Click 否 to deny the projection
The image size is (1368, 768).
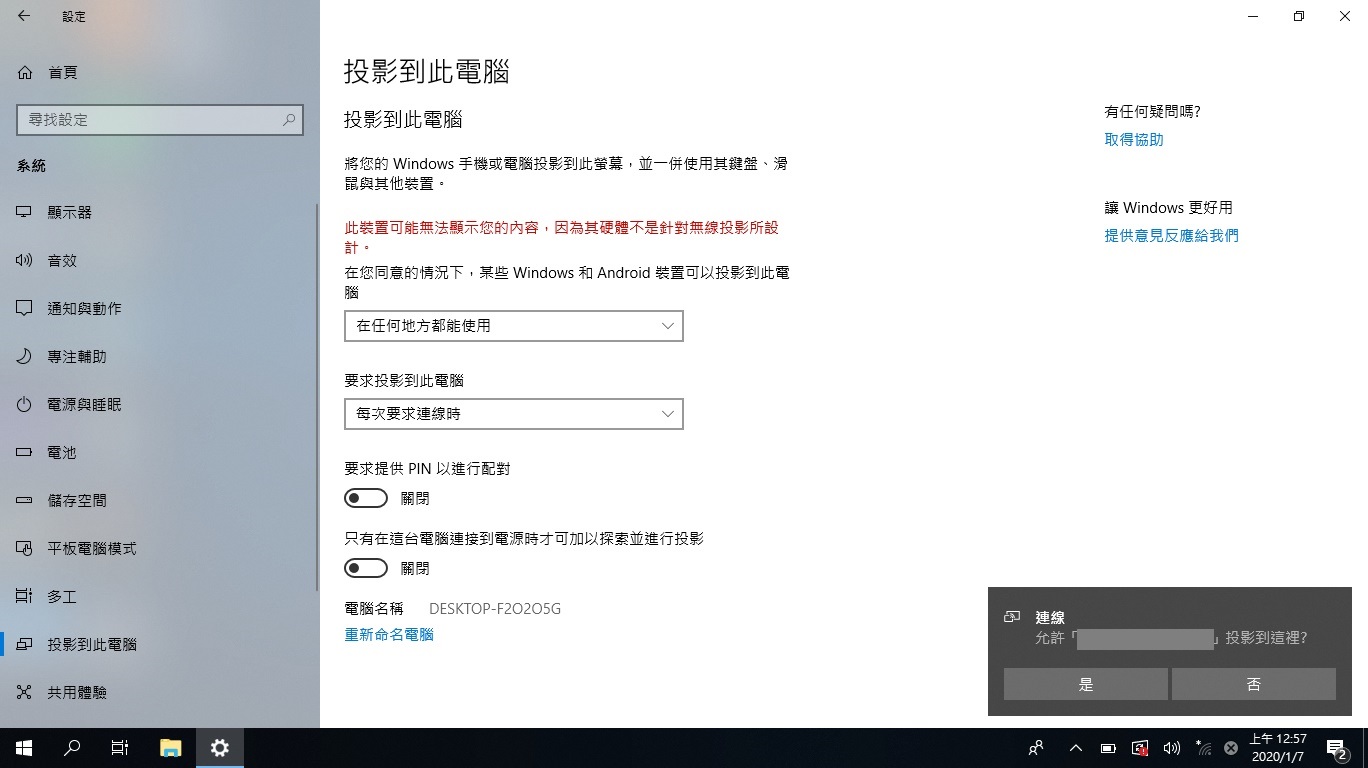1254,684
